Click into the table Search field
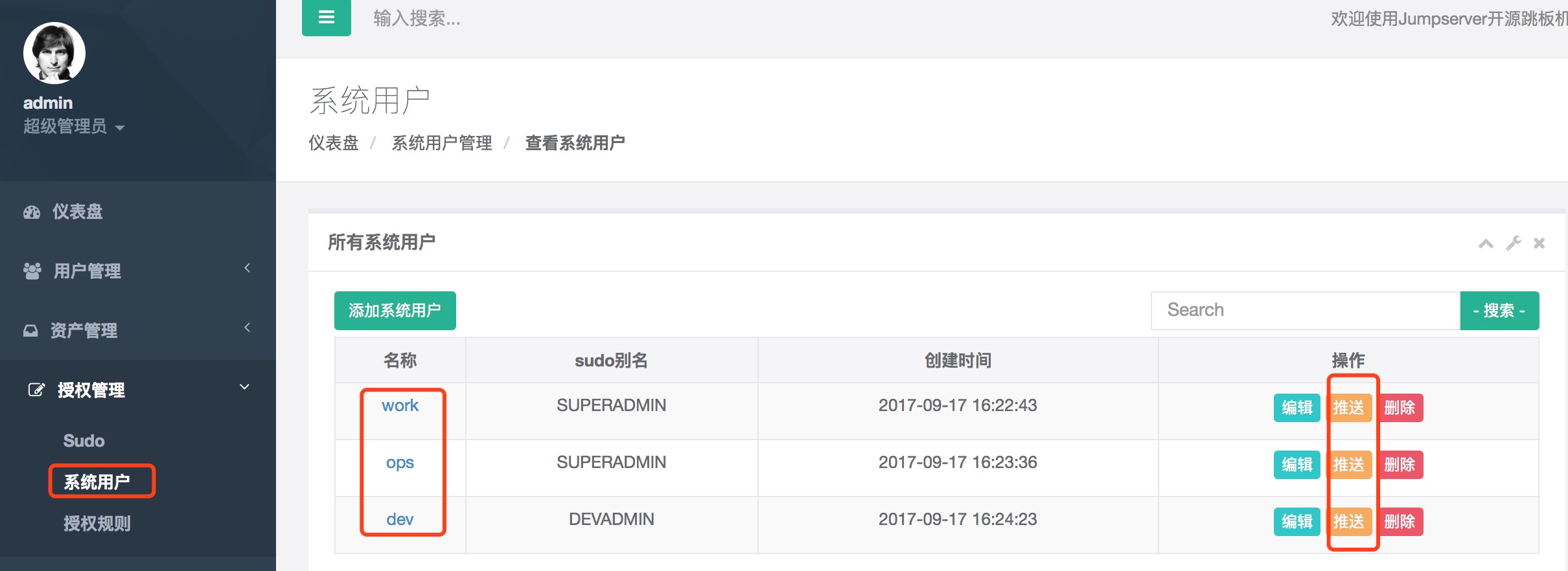This screenshot has width=1568, height=571. [1304, 310]
